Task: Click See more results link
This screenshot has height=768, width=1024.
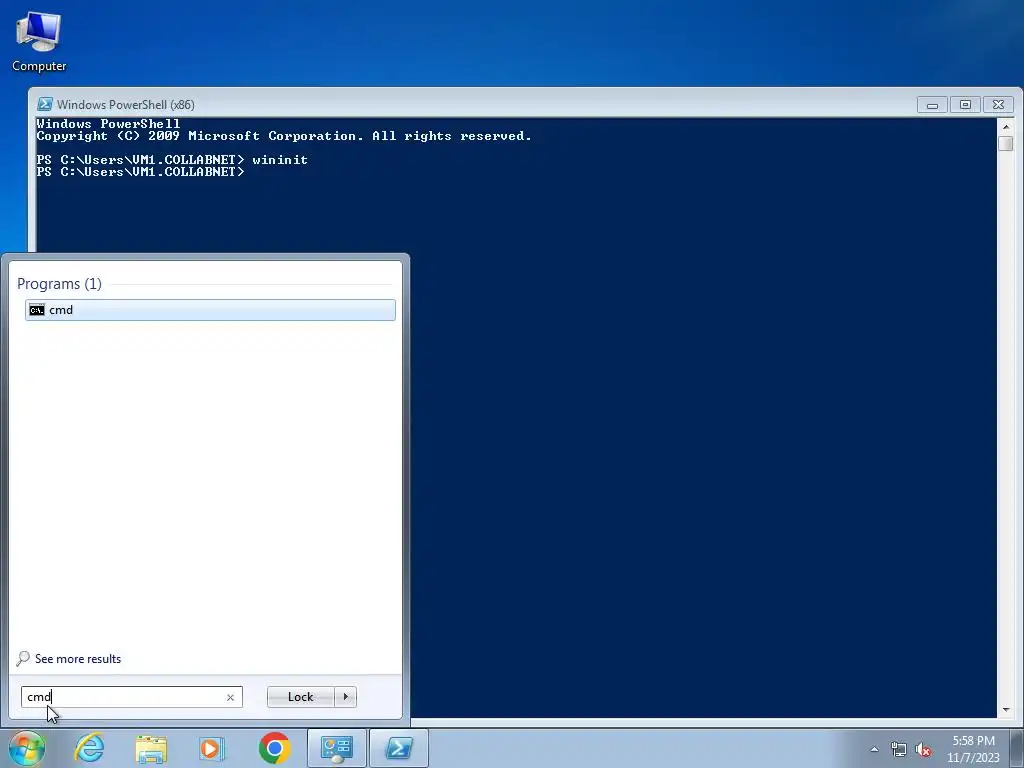Action: click(x=78, y=659)
